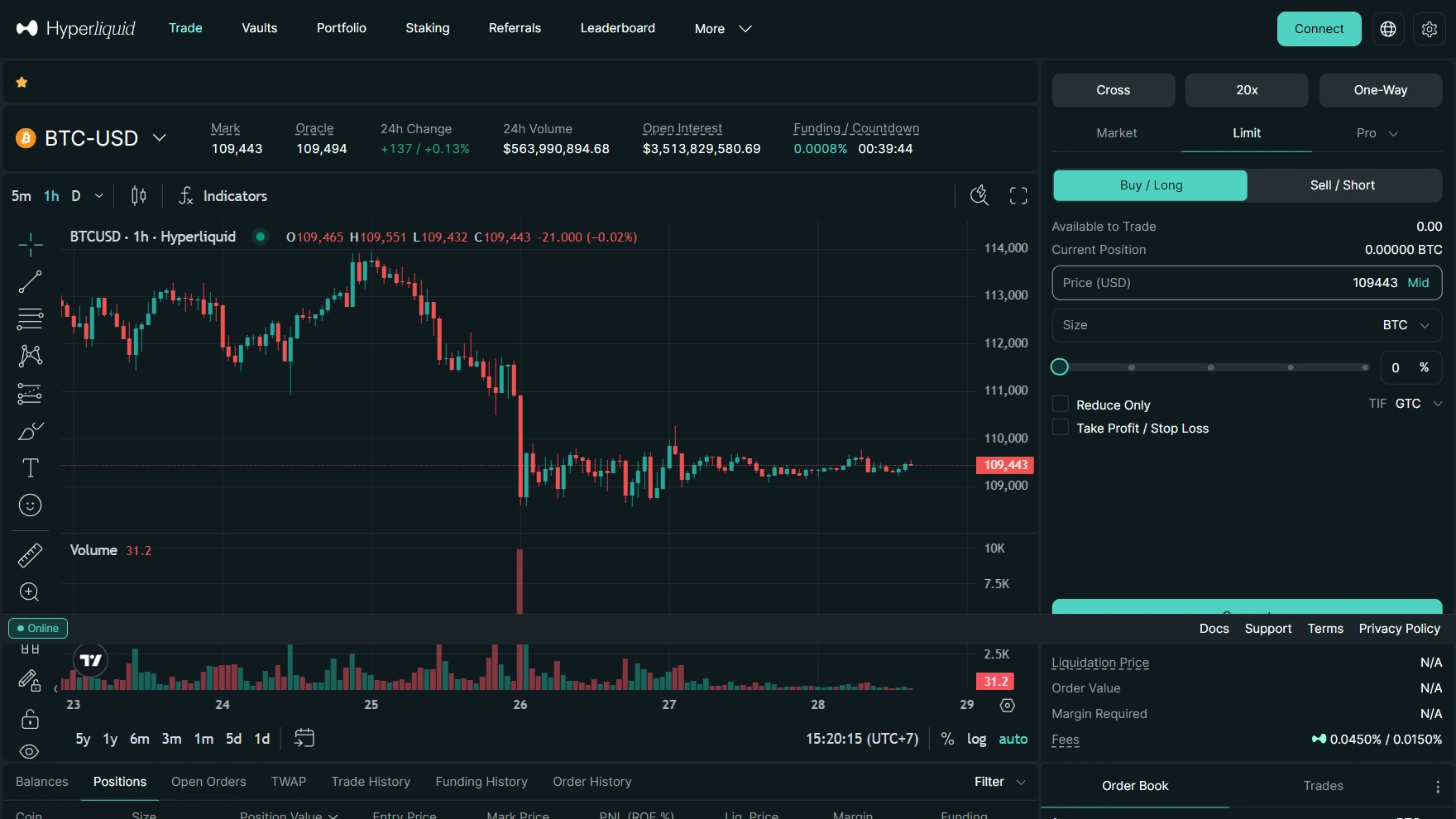Toggle auto scale on chart

(1013, 739)
